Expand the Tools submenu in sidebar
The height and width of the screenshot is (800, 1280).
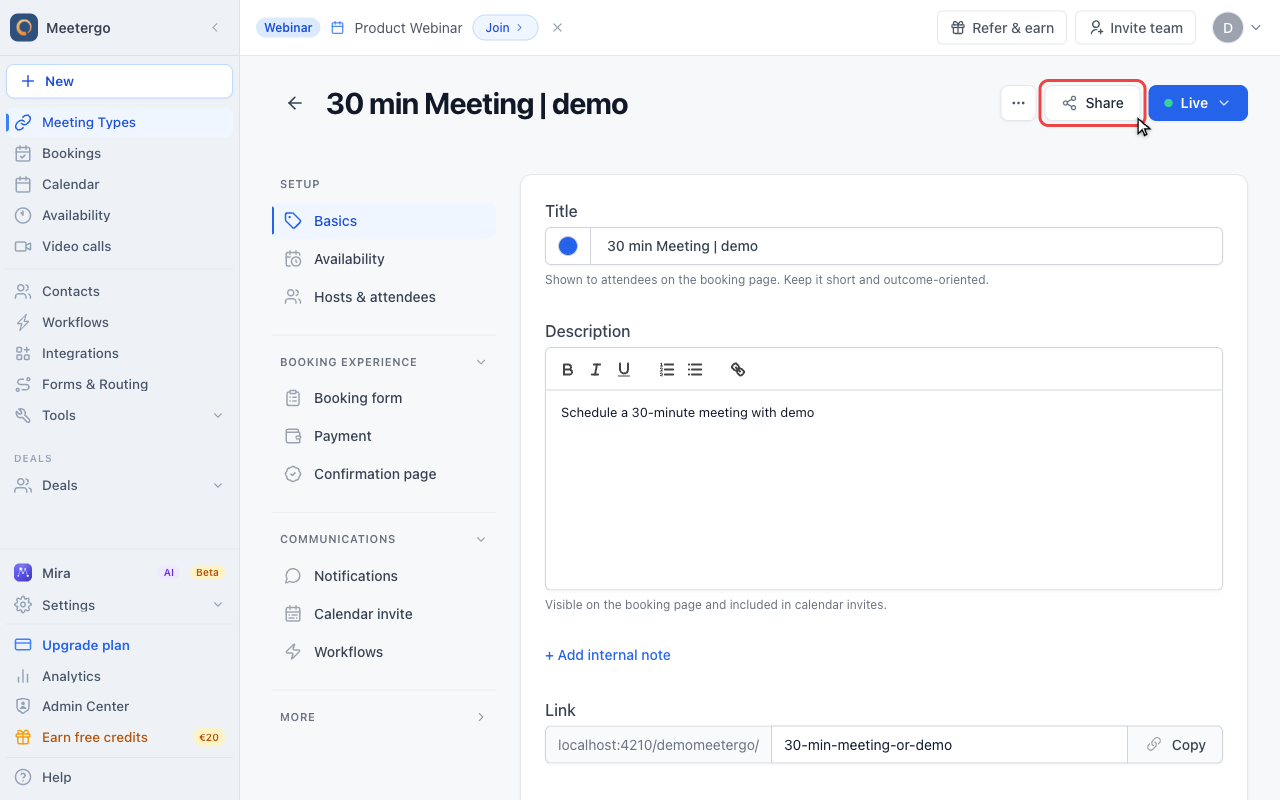(x=218, y=415)
